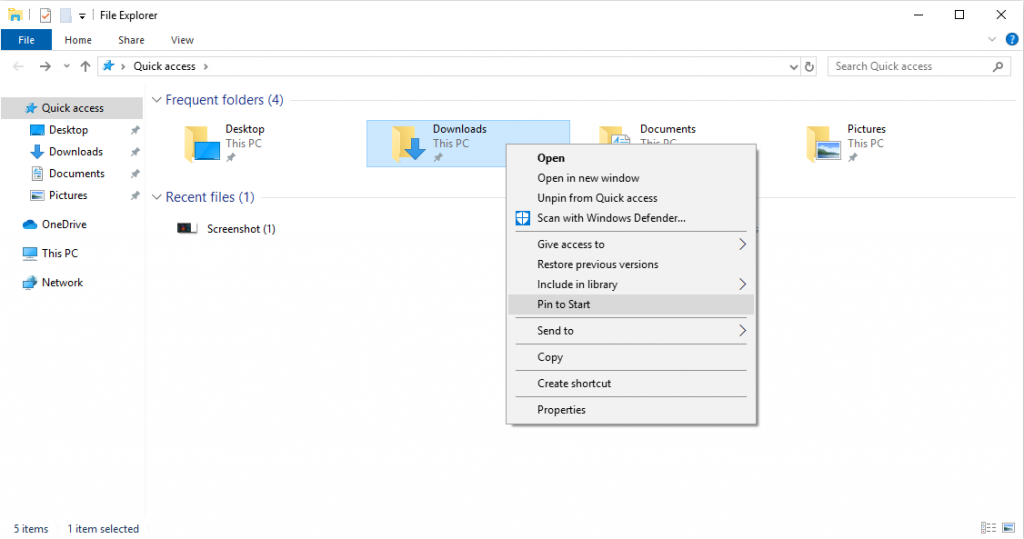
Task: Select Quick access in the navigation pane
Action: [72, 108]
